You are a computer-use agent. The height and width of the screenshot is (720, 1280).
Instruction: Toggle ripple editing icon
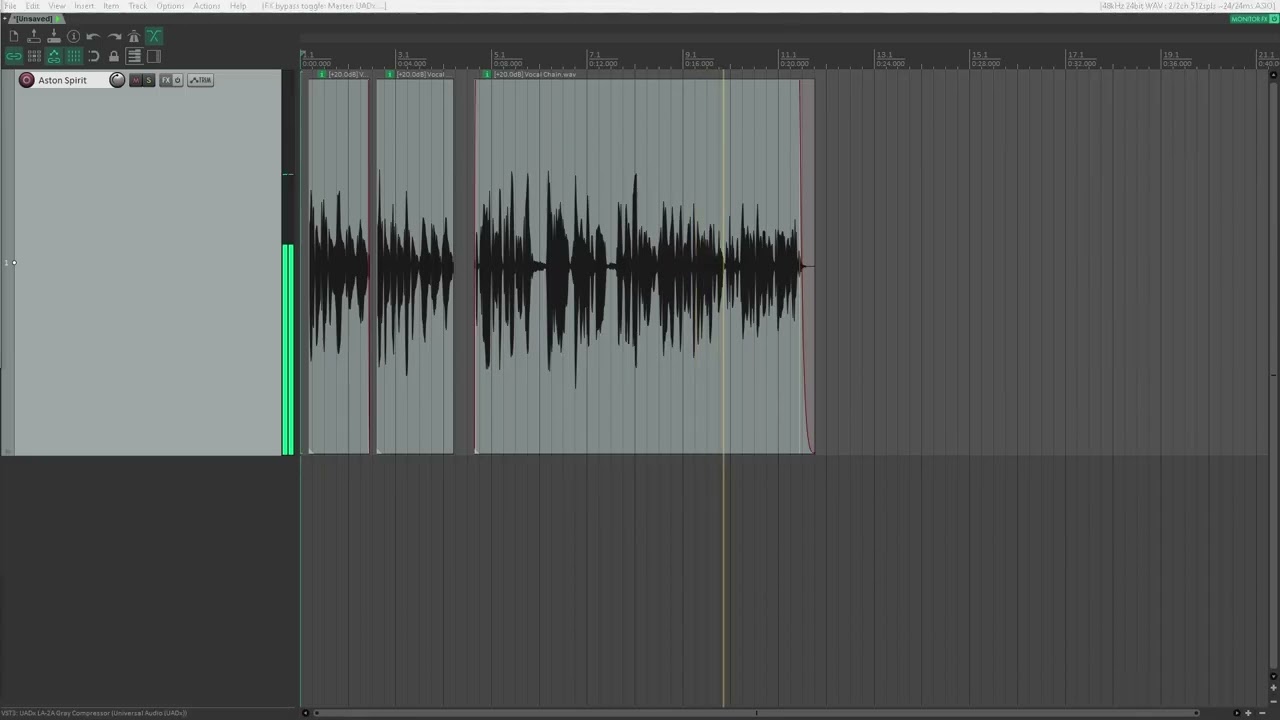(34, 56)
